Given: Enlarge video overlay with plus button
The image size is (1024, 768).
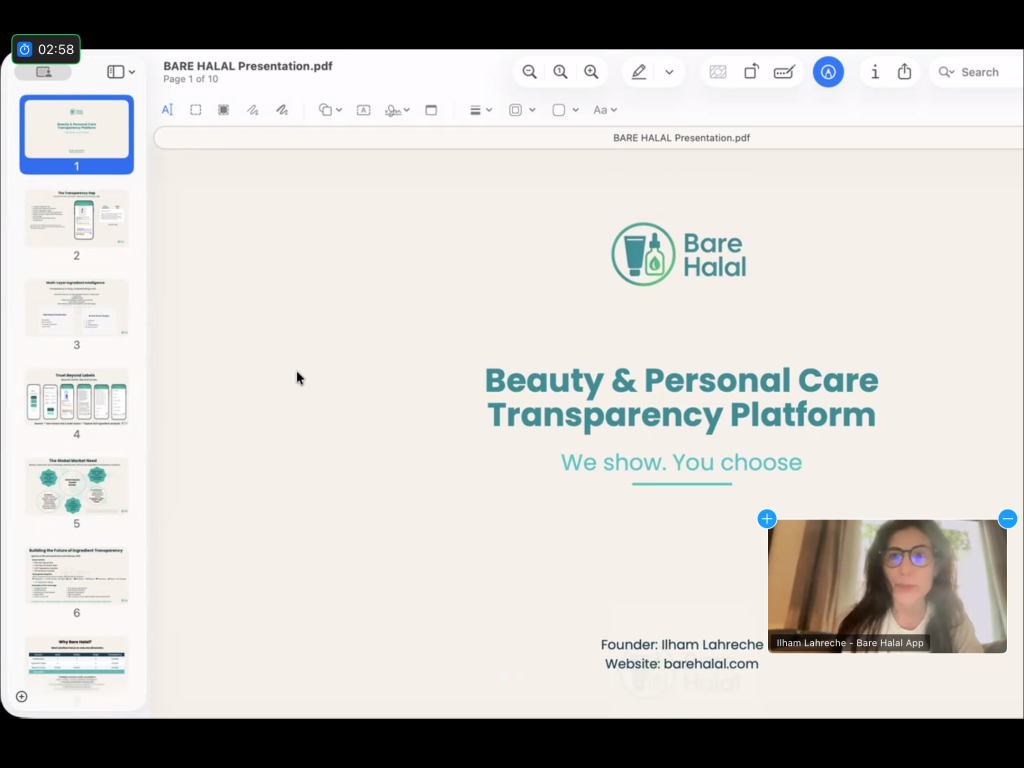Looking at the screenshot, I should pyautogui.click(x=767, y=519).
